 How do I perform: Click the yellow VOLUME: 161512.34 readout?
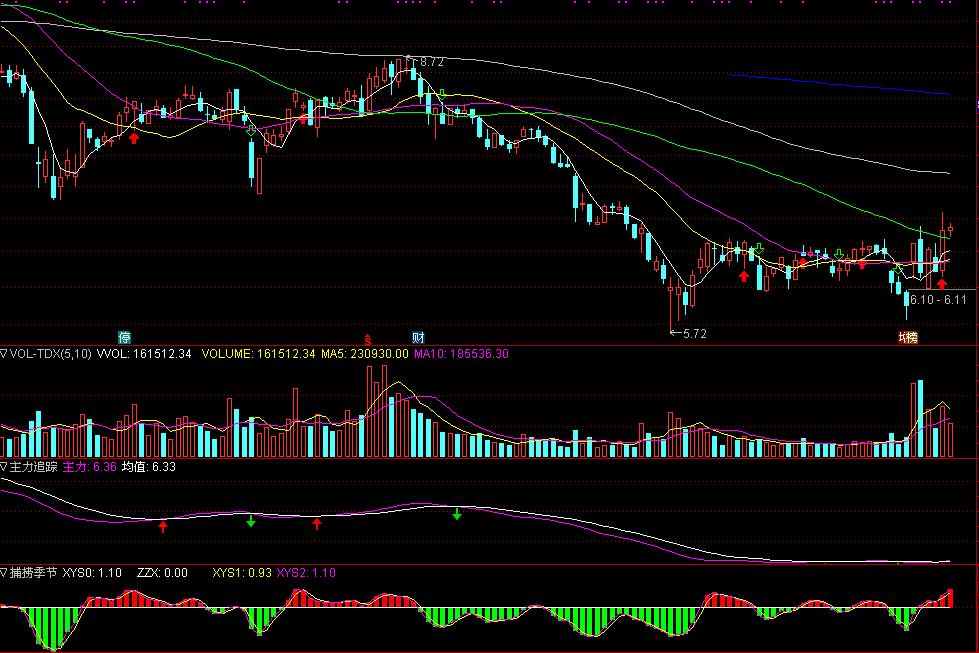click(258, 354)
